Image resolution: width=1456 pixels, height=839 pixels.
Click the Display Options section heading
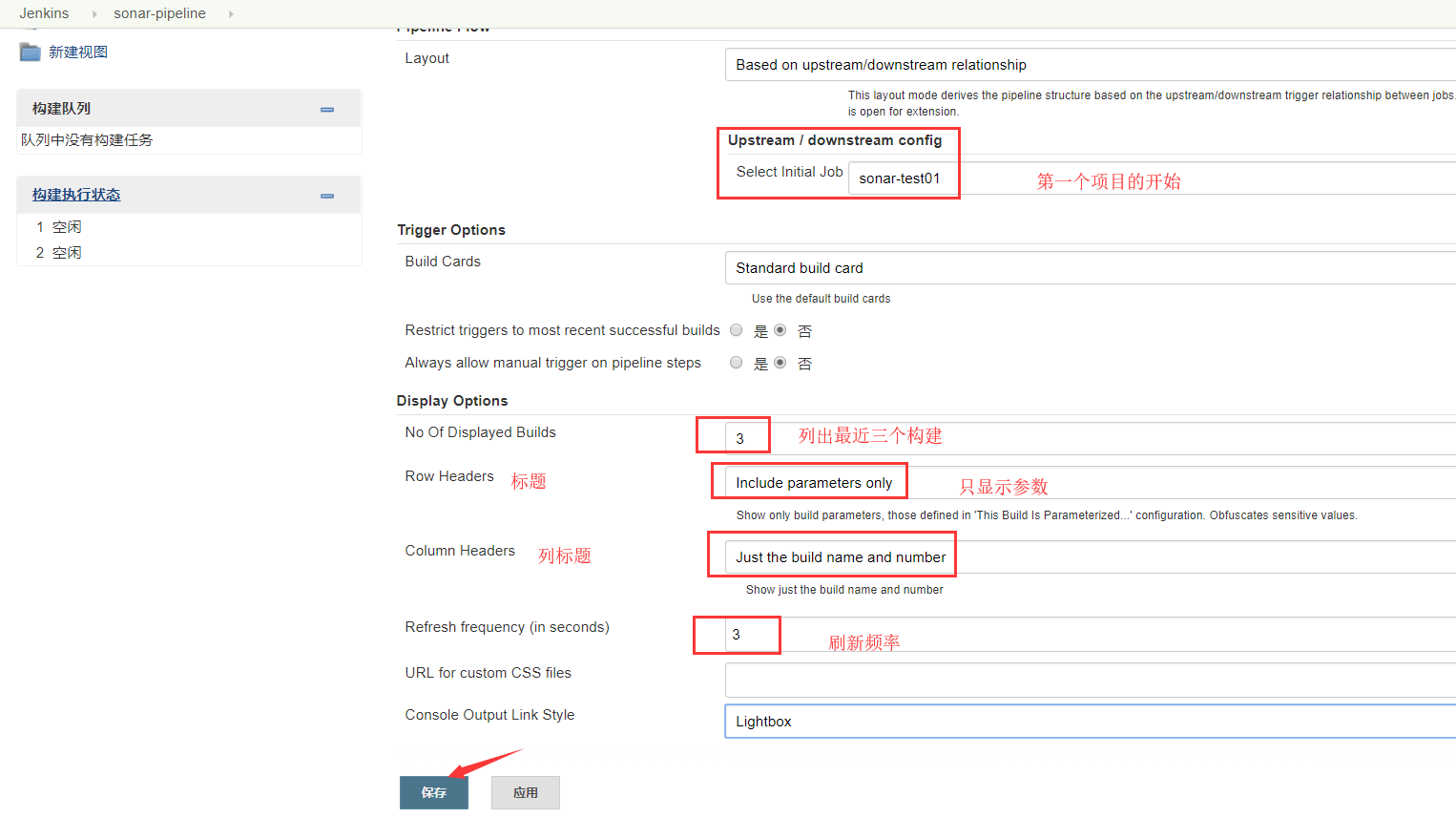[x=452, y=401]
